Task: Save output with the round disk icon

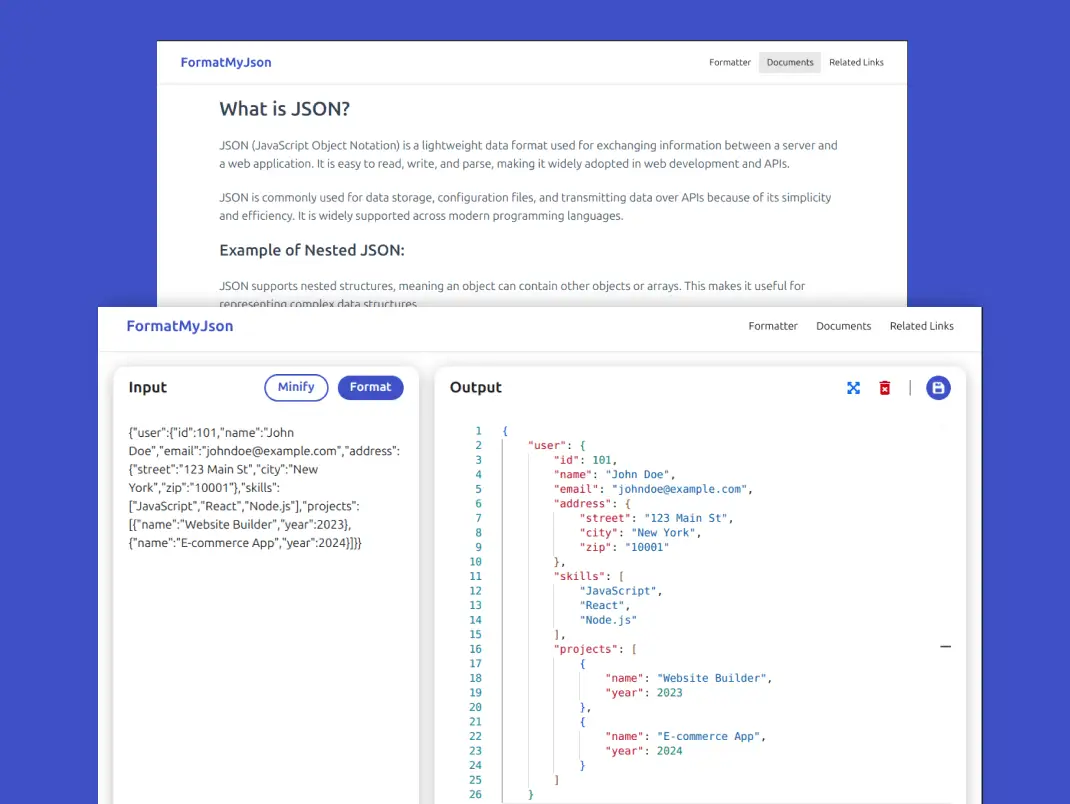Action: pyautogui.click(x=937, y=388)
